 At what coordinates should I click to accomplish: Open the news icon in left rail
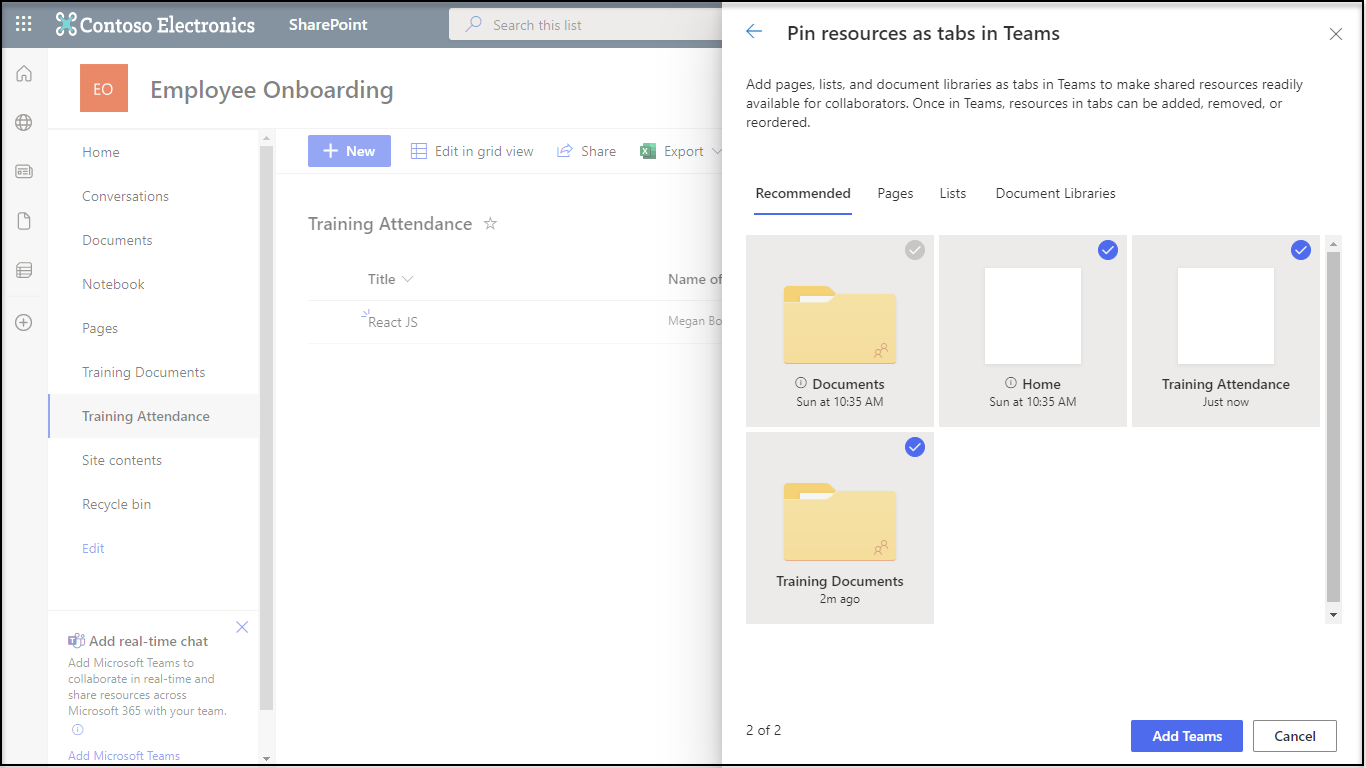pyautogui.click(x=24, y=172)
